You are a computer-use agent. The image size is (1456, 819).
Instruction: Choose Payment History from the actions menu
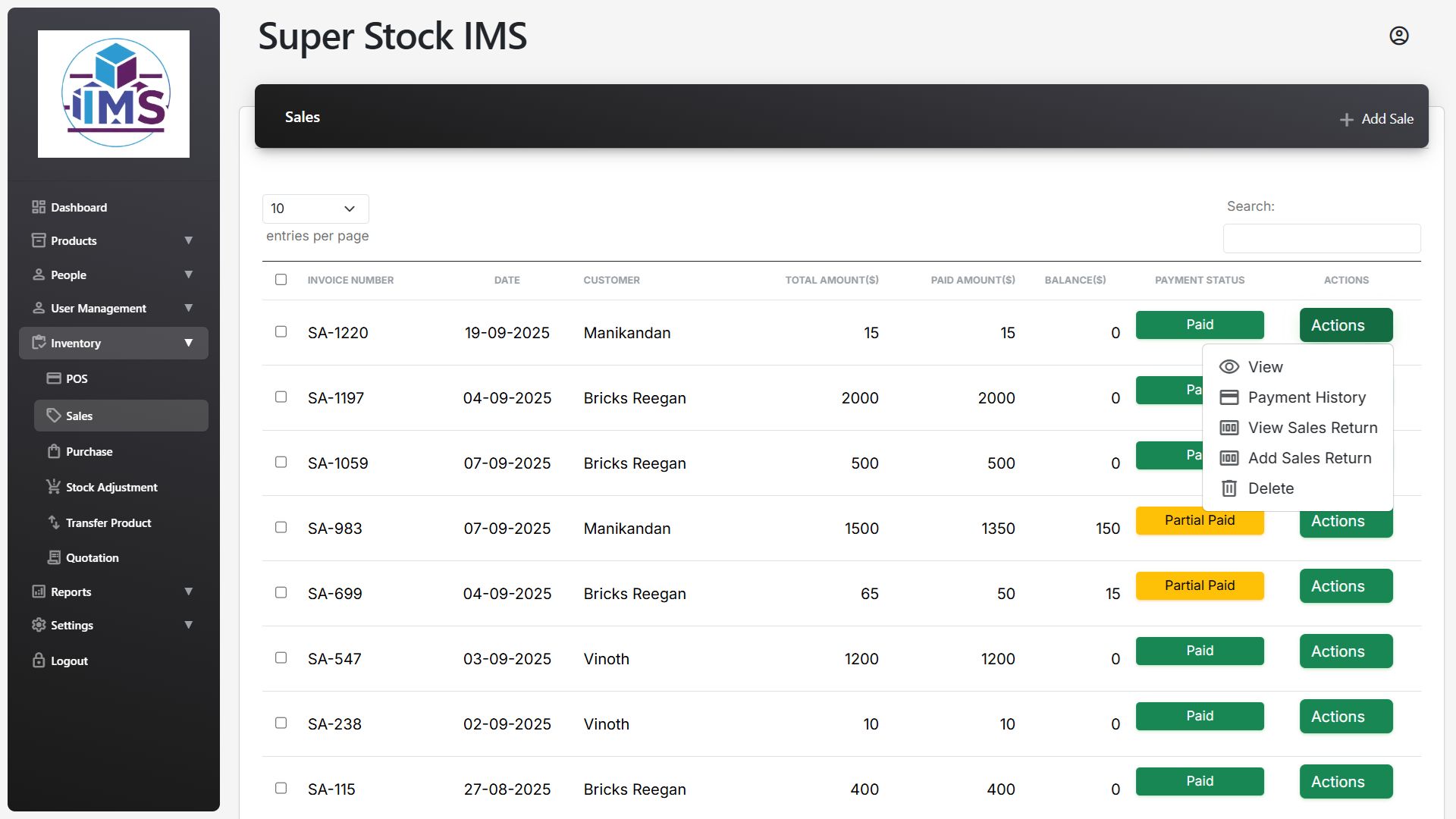pos(1306,397)
